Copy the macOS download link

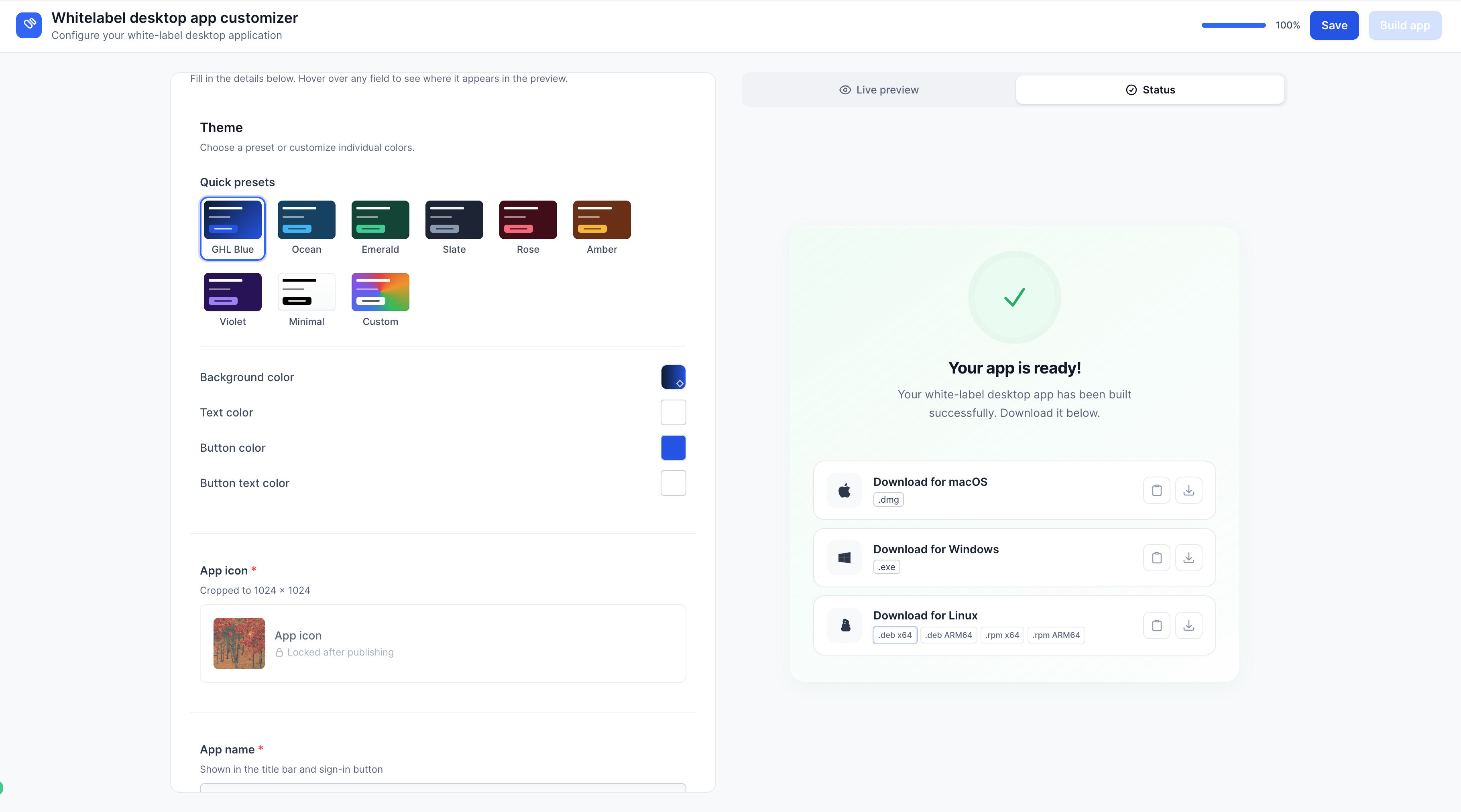(x=1156, y=491)
